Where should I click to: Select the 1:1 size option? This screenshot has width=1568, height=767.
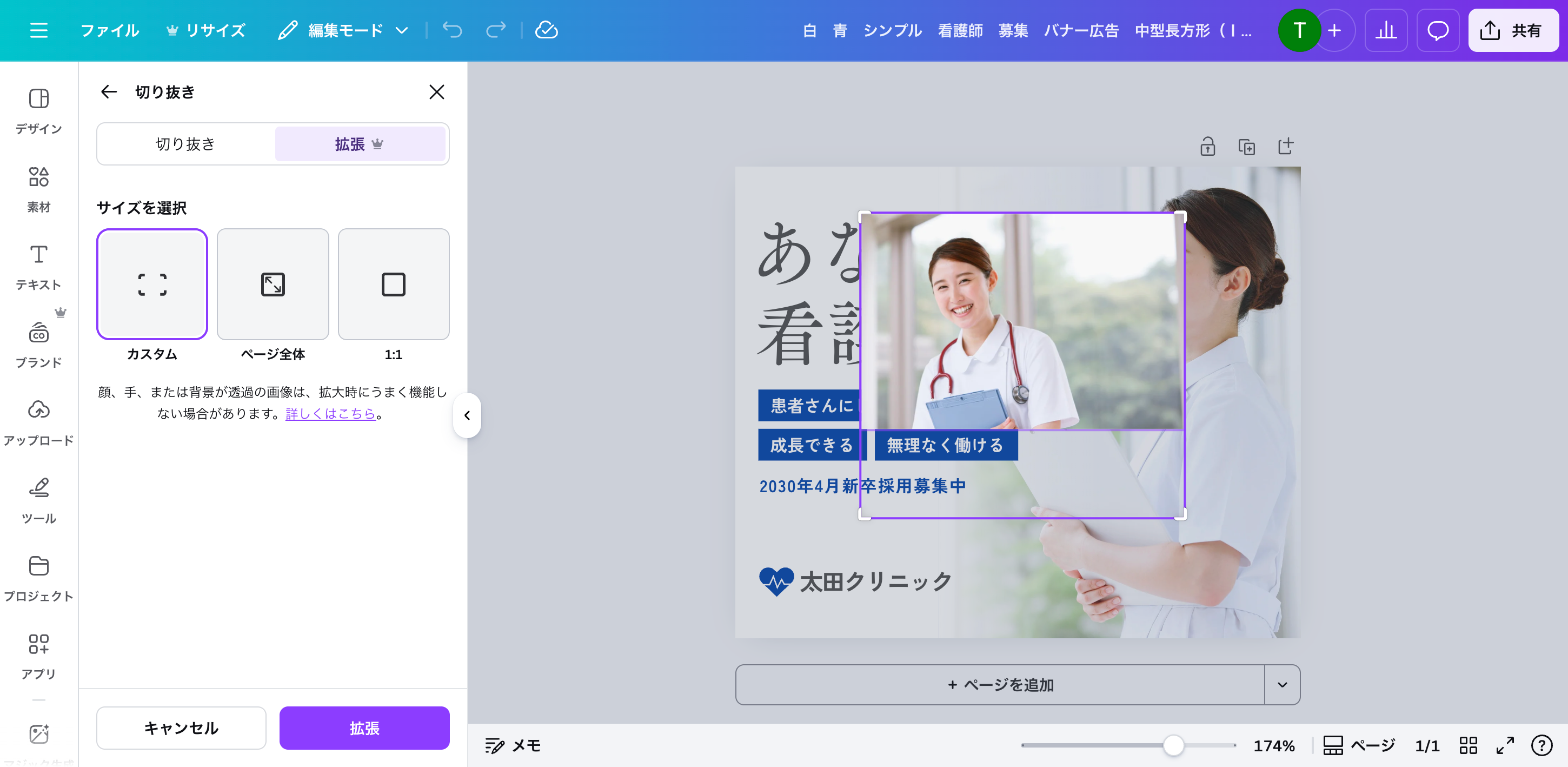[393, 285]
